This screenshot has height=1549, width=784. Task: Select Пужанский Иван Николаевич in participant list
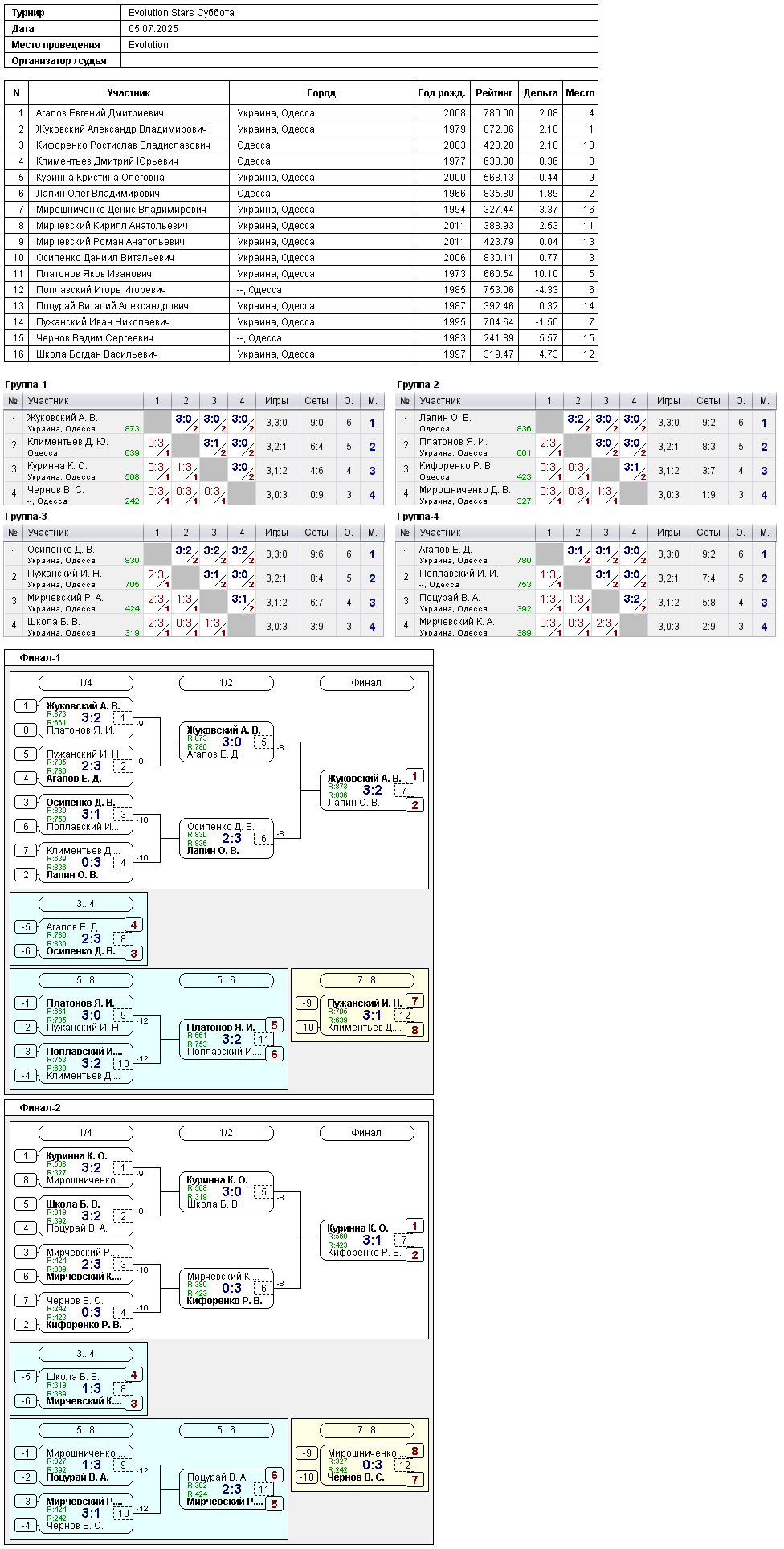tap(103, 322)
